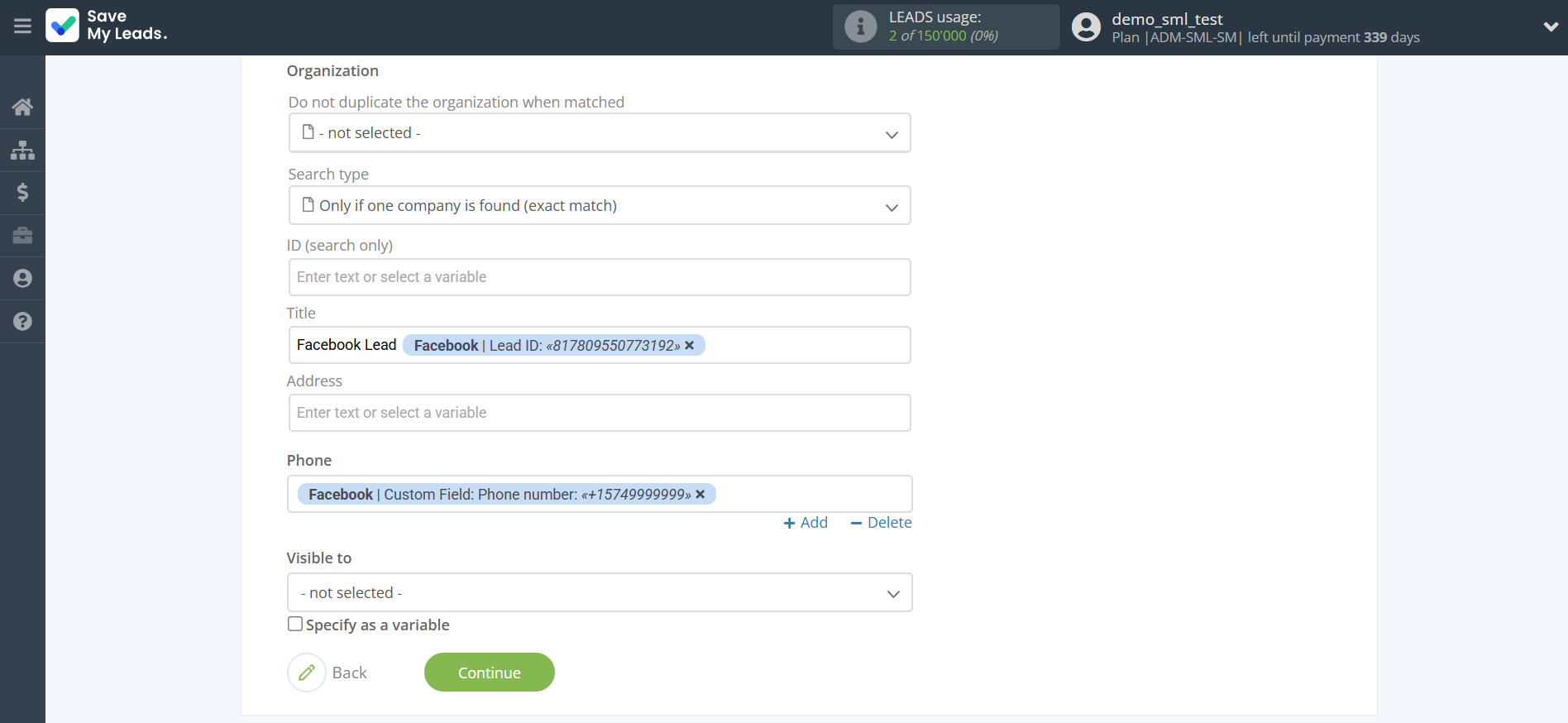The width and height of the screenshot is (1568, 723).
Task: Open the hamburger navigation menu
Action: [x=22, y=26]
